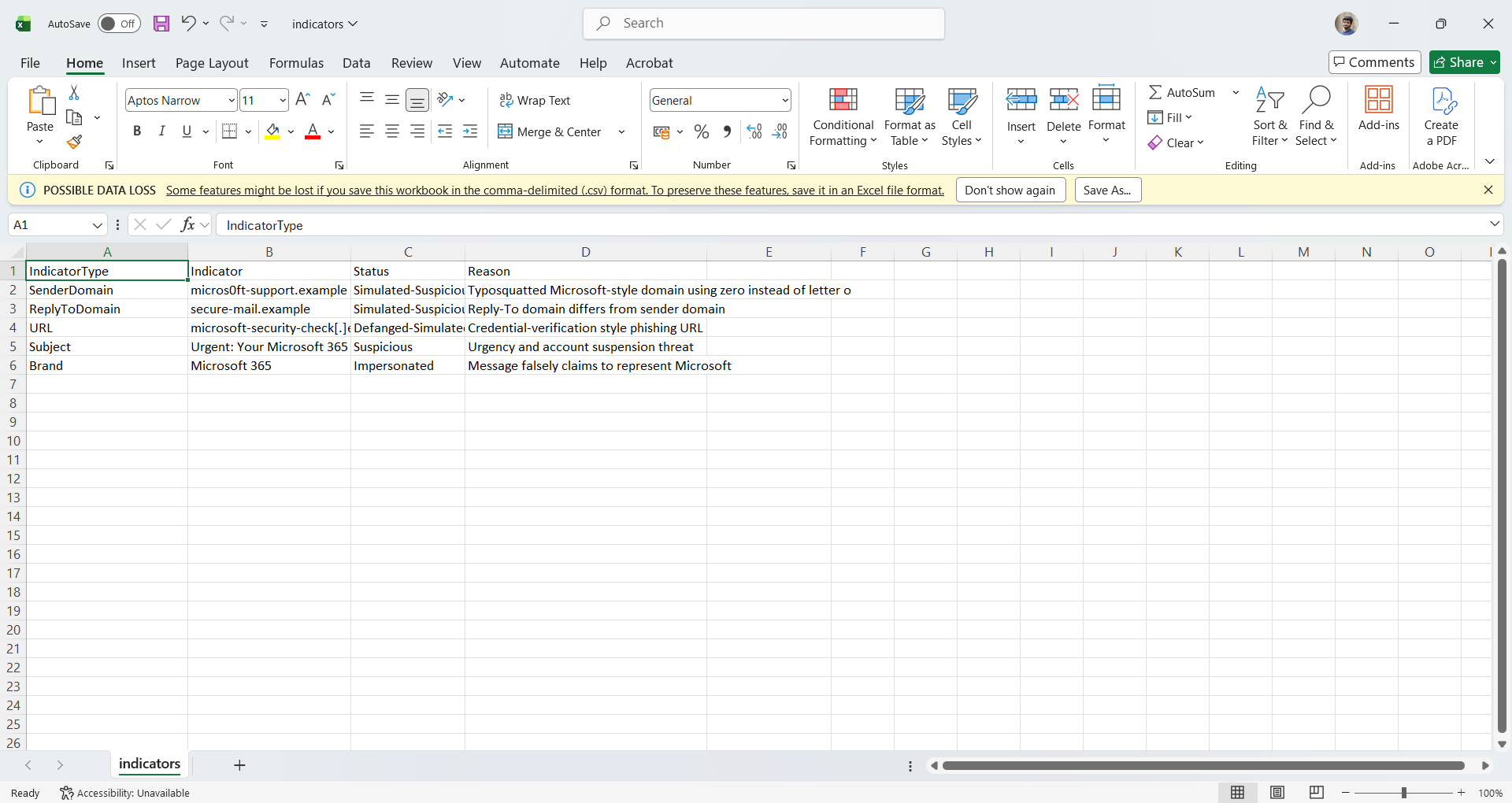This screenshot has width=1512, height=803.
Task: Expand the font name Aptos Narrow dropdown
Action: 232,101
